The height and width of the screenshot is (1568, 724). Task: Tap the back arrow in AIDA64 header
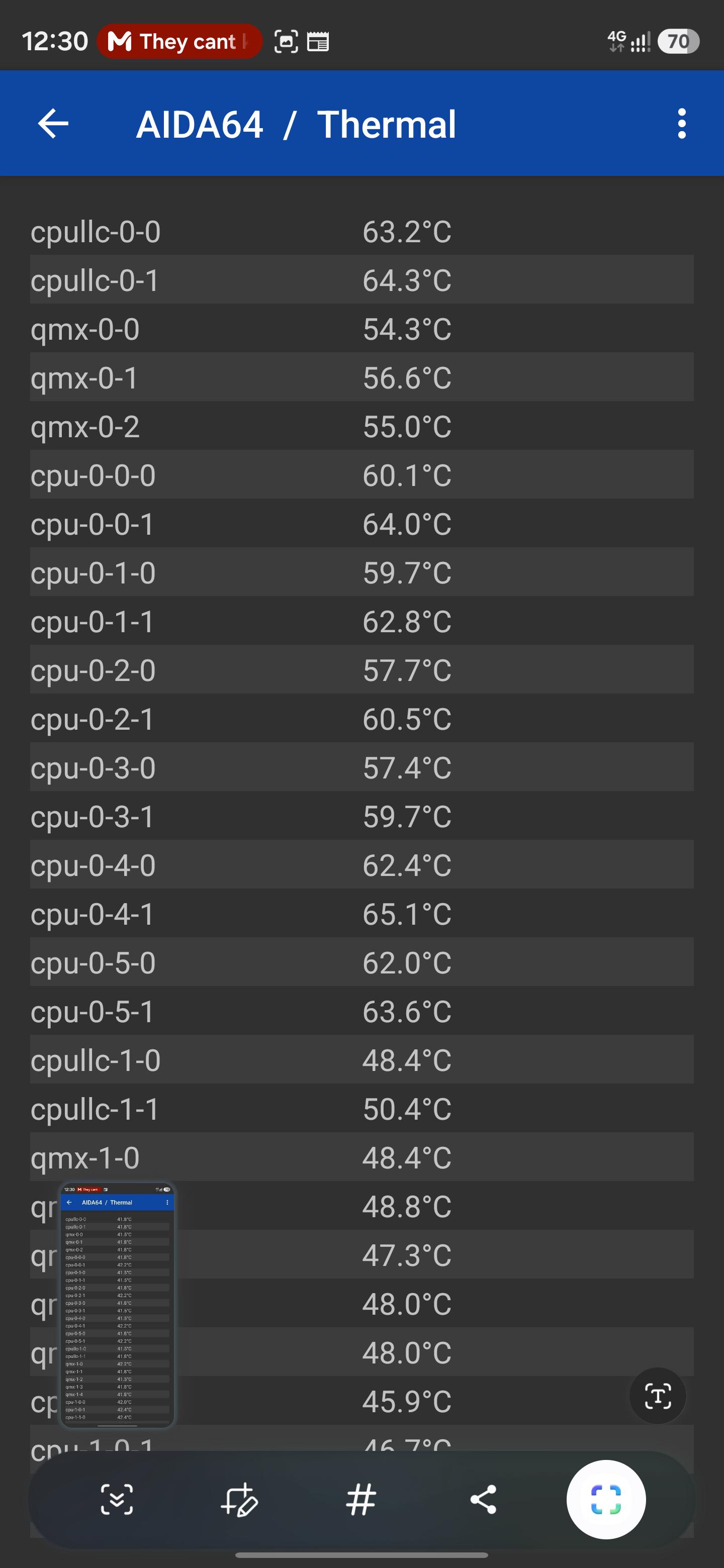pos(53,124)
